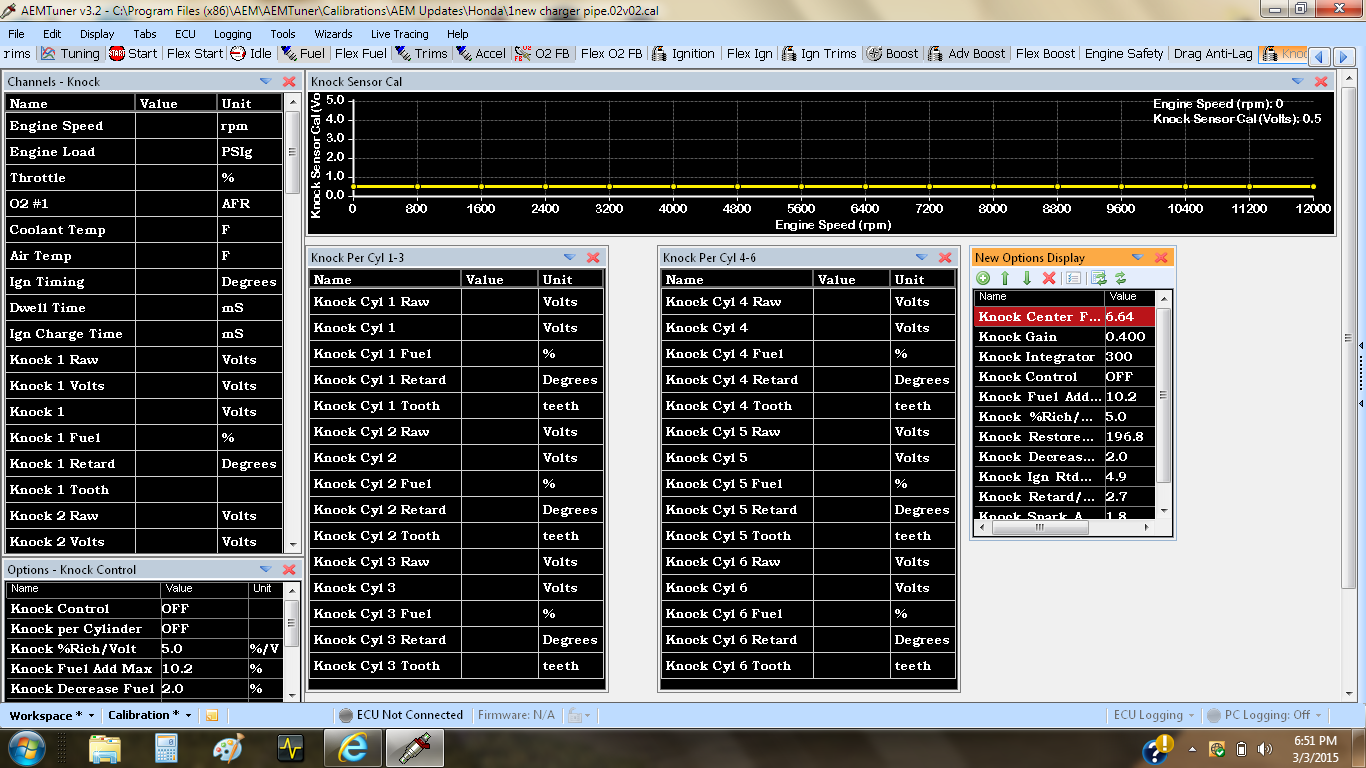Open the Wizards menu
1366x768 pixels.
coord(333,34)
